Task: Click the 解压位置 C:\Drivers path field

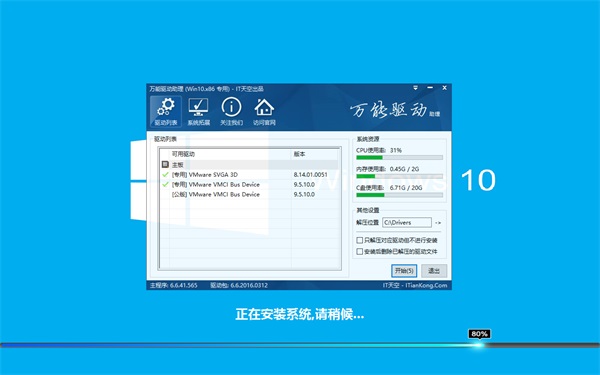Action: (407, 222)
